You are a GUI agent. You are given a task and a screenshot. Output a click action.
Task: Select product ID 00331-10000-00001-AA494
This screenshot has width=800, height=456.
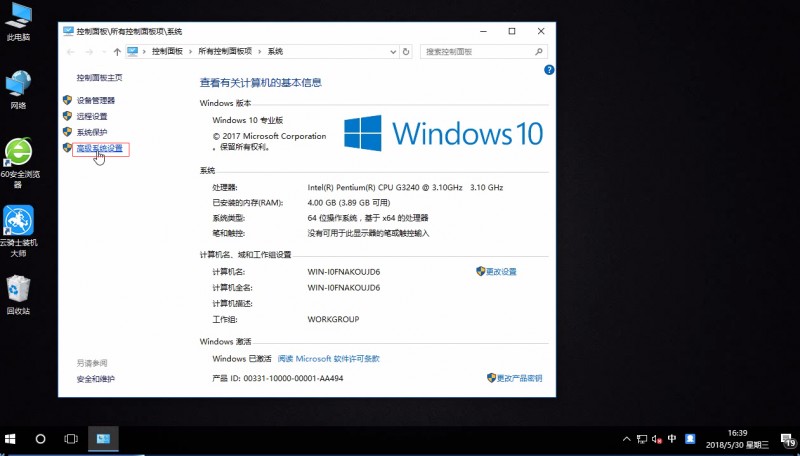click(x=293, y=378)
